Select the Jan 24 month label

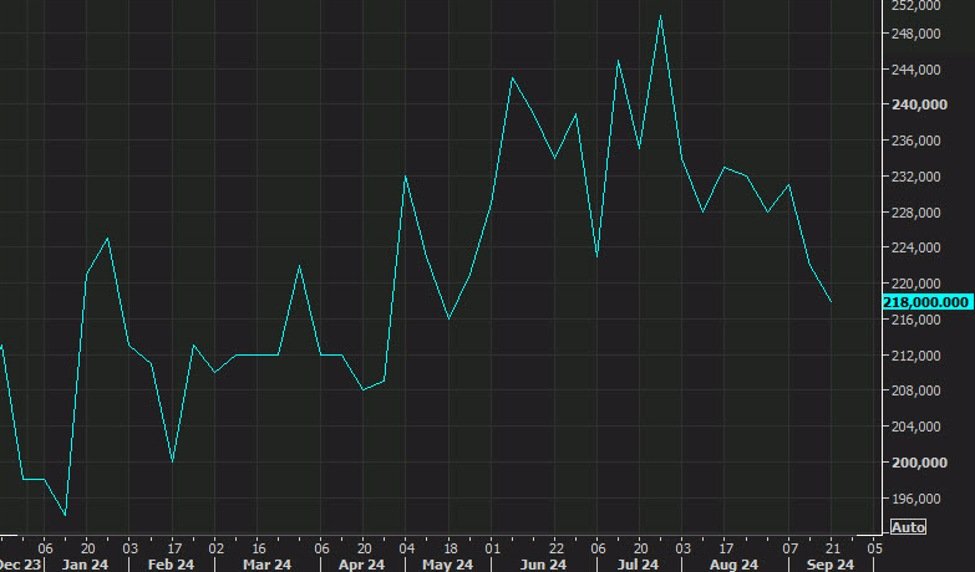pos(85,565)
